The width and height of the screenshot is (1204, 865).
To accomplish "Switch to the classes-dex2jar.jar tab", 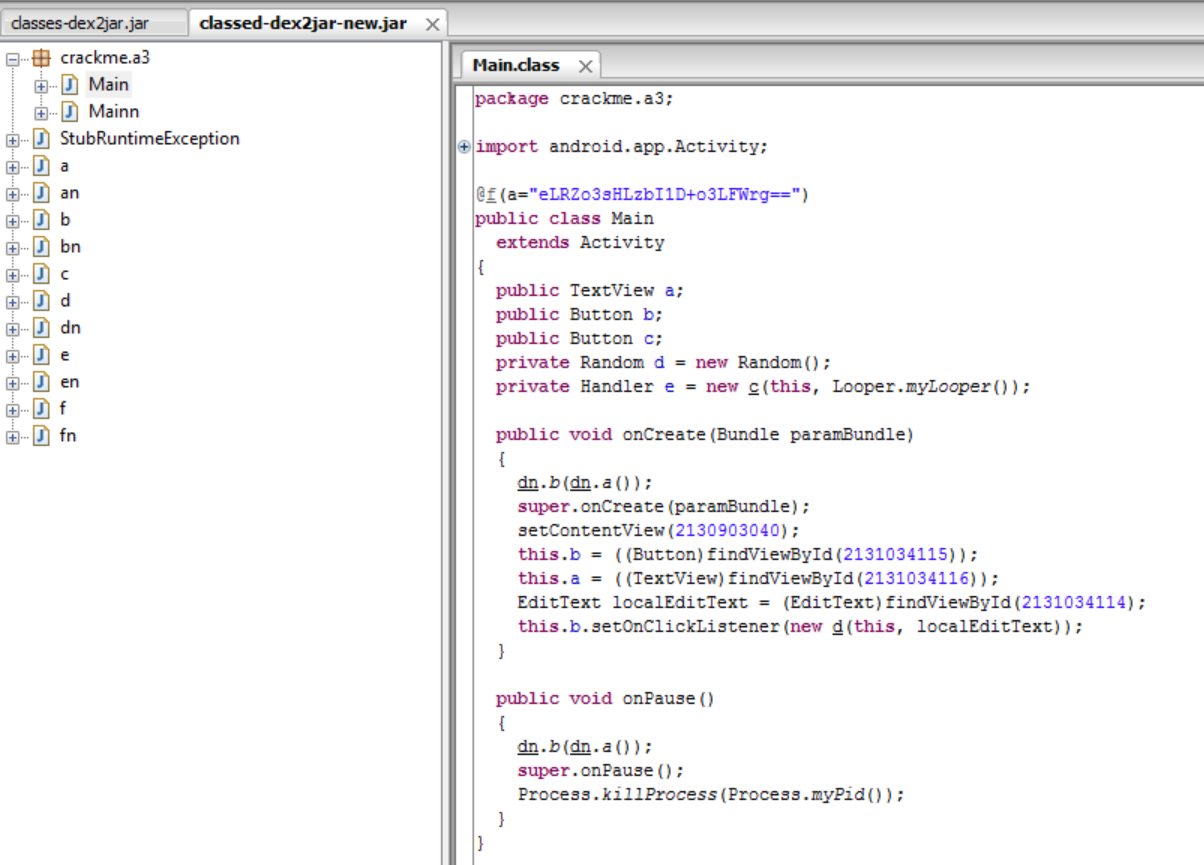I will pyautogui.click(x=80, y=23).
